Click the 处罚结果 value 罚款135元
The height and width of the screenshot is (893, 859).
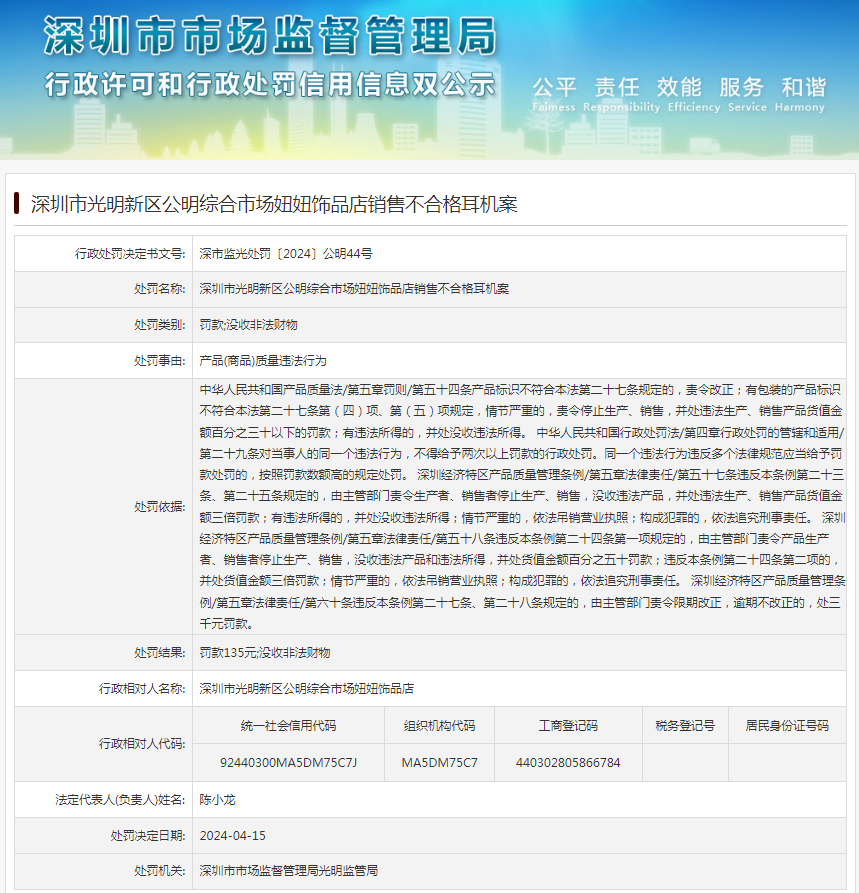point(265,653)
